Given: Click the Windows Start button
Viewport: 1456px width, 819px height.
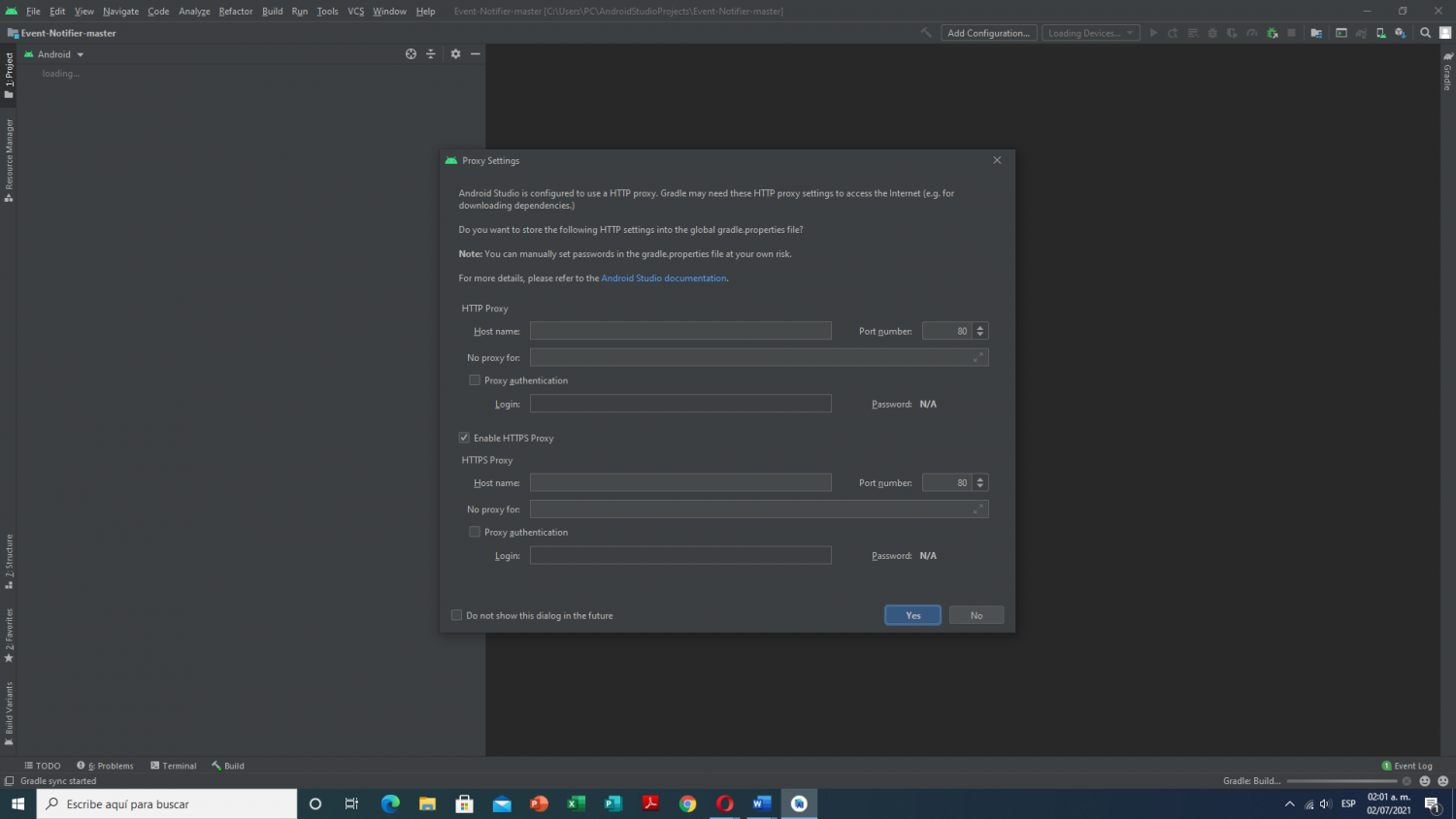Looking at the screenshot, I should [x=17, y=803].
